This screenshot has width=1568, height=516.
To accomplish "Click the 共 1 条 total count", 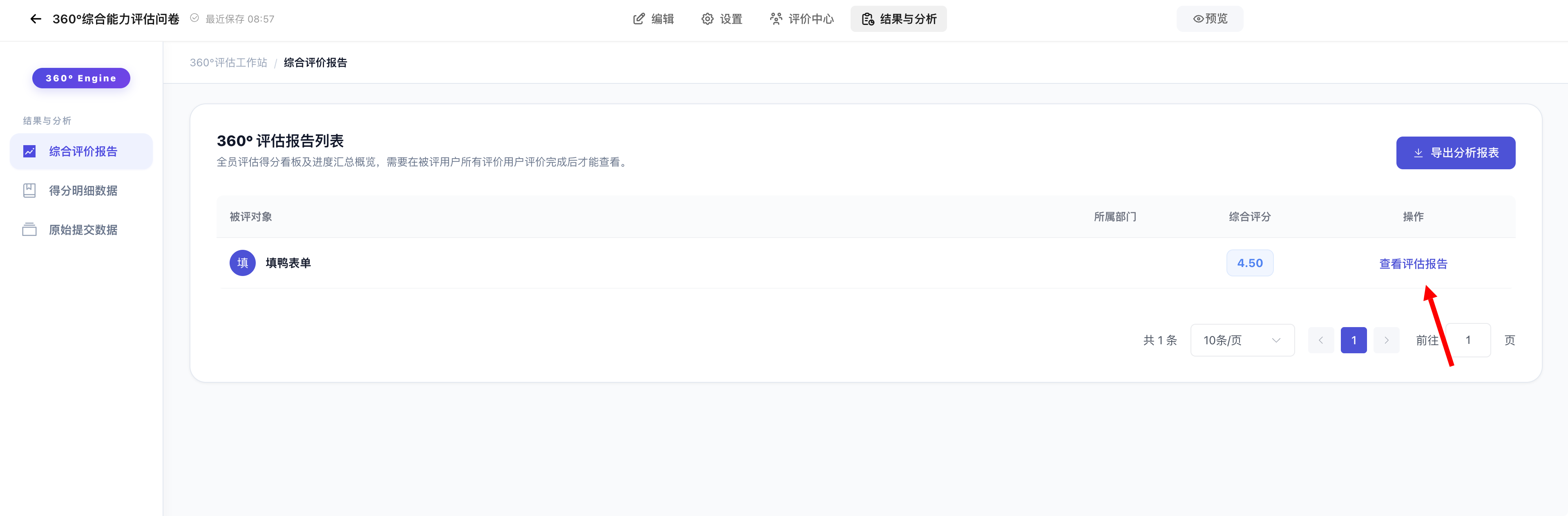I will tap(1159, 340).
